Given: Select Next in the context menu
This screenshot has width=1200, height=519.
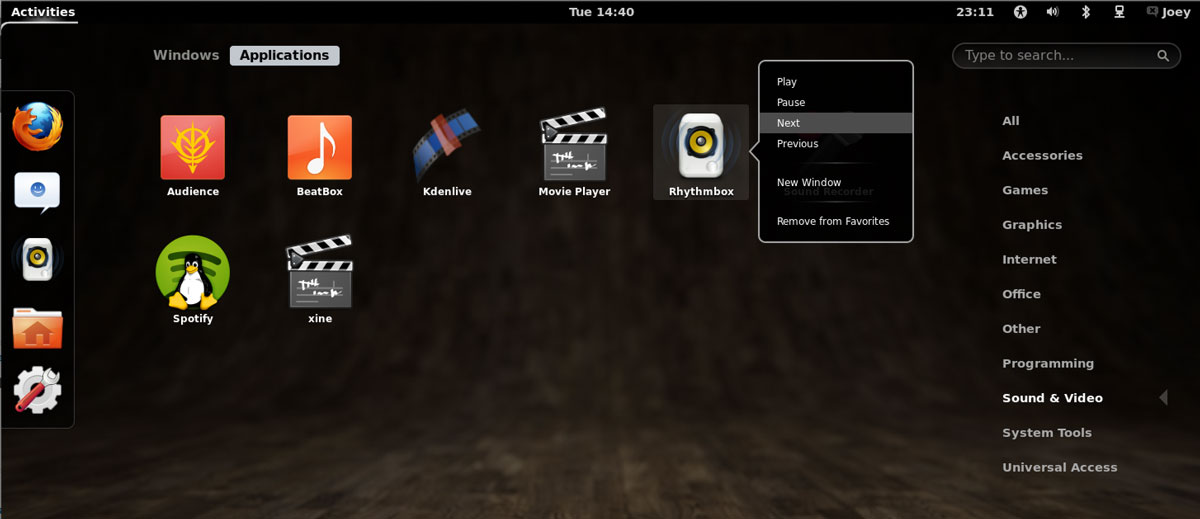Looking at the screenshot, I should click(x=835, y=123).
